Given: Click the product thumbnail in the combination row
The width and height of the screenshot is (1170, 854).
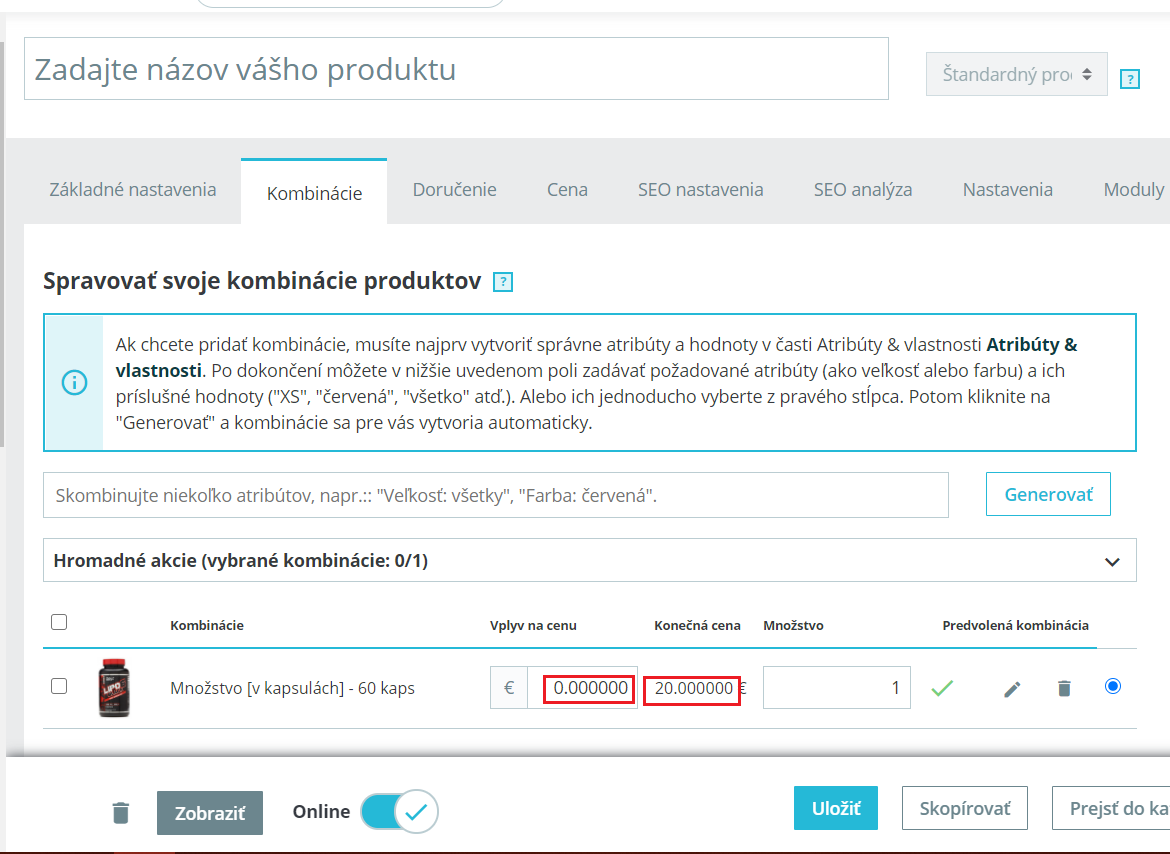Looking at the screenshot, I should 114,688.
